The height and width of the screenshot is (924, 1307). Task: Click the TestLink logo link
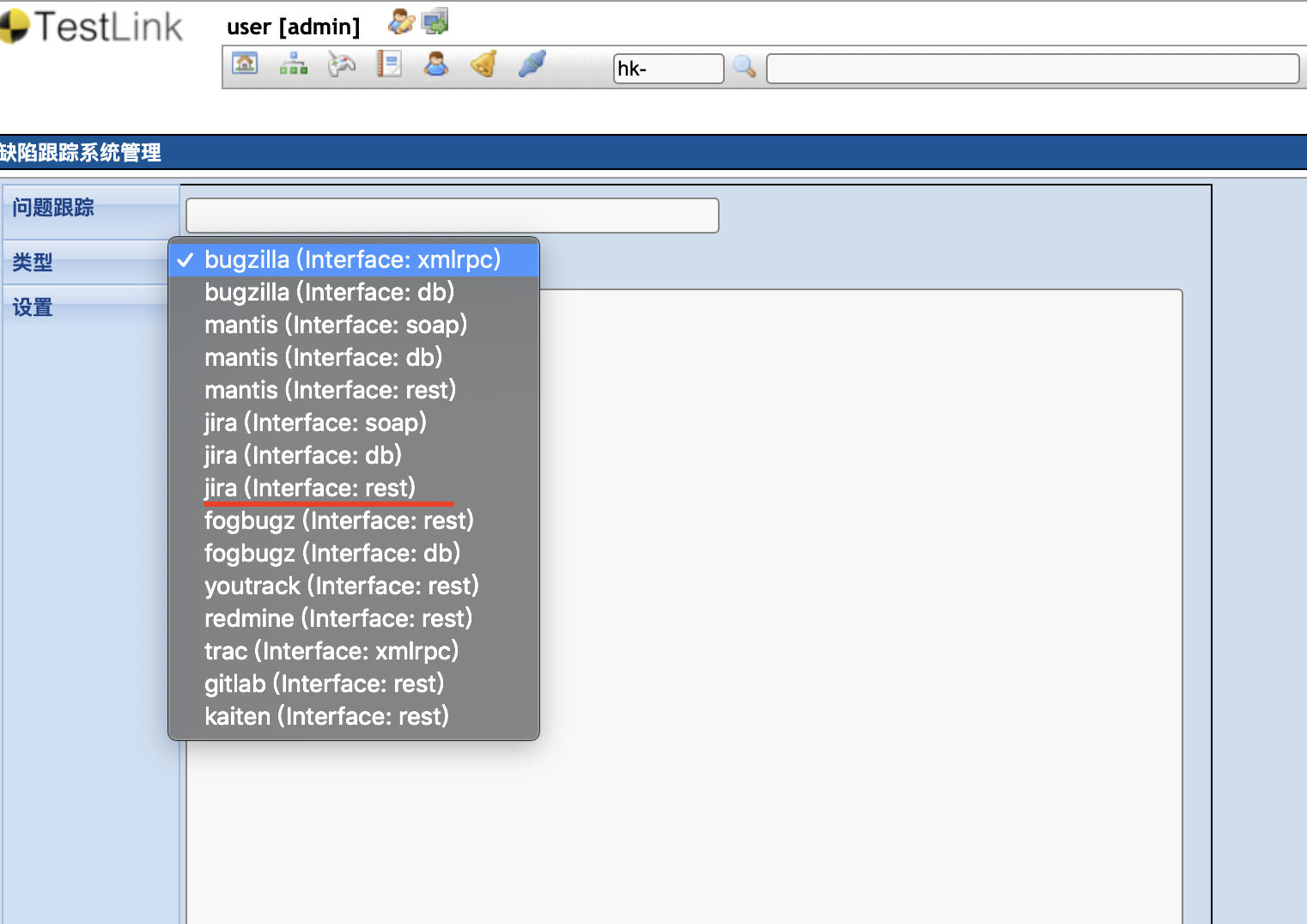pyautogui.click(x=92, y=27)
